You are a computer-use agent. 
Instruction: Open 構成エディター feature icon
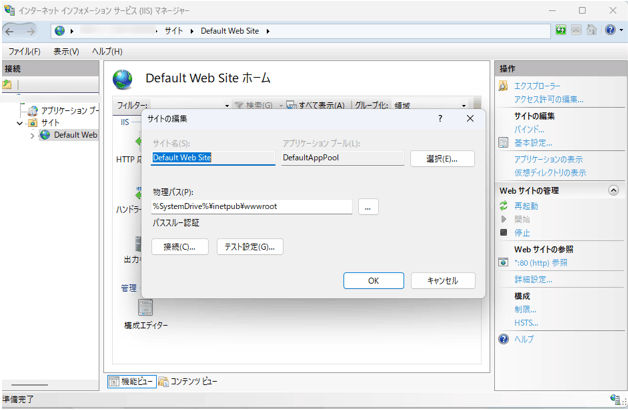[145, 308]
